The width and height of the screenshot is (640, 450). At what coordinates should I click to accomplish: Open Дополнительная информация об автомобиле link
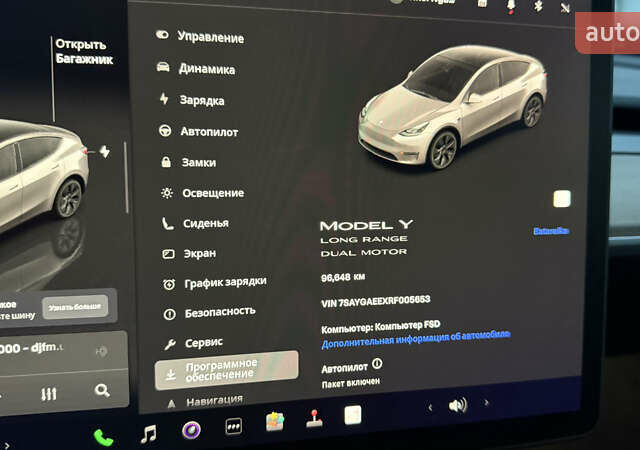tap(416, 339)
